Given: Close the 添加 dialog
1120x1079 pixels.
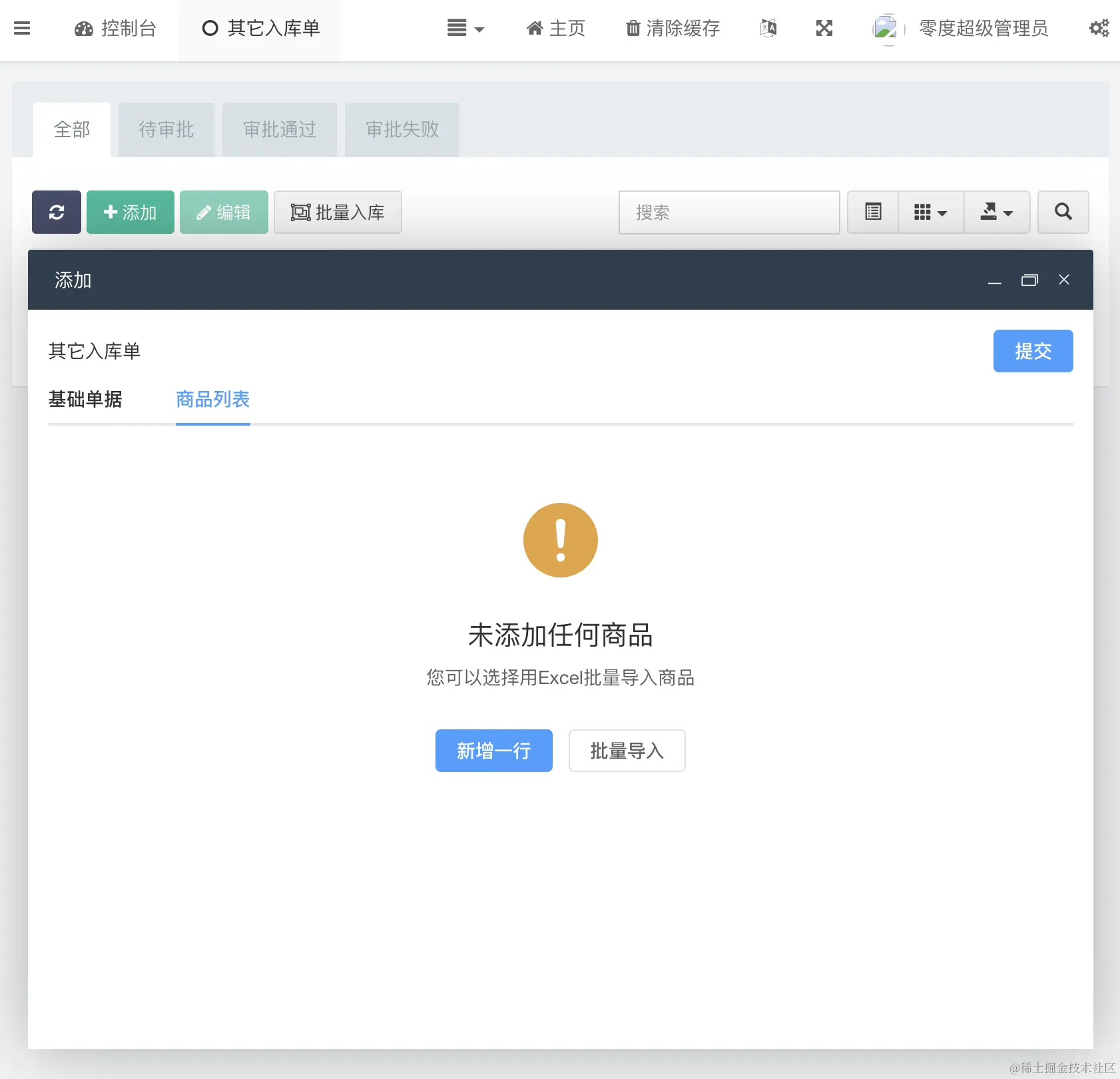Looking at the screenshot, I should (x=1064, y=280).
